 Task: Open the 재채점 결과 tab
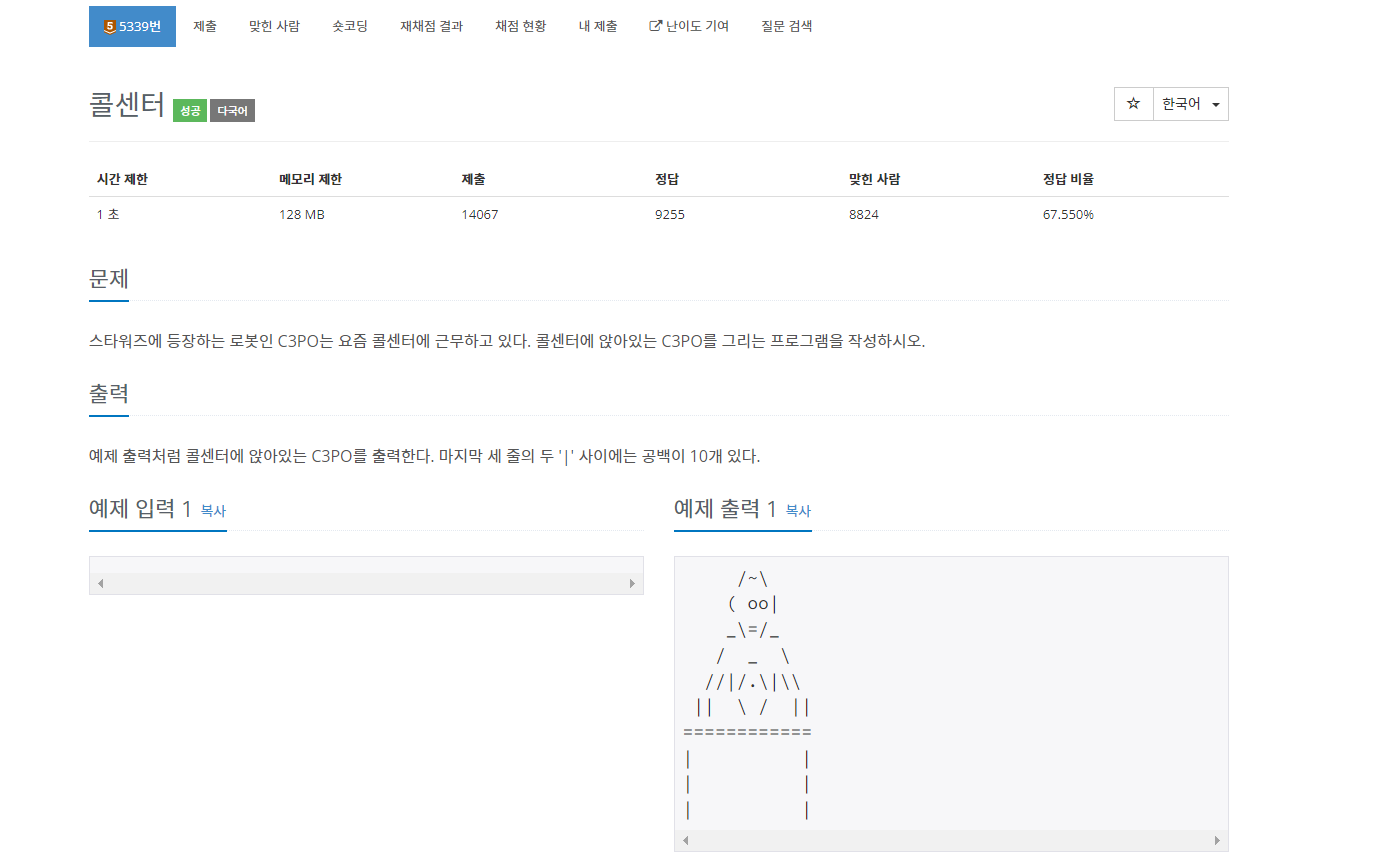tap(431, 26)
